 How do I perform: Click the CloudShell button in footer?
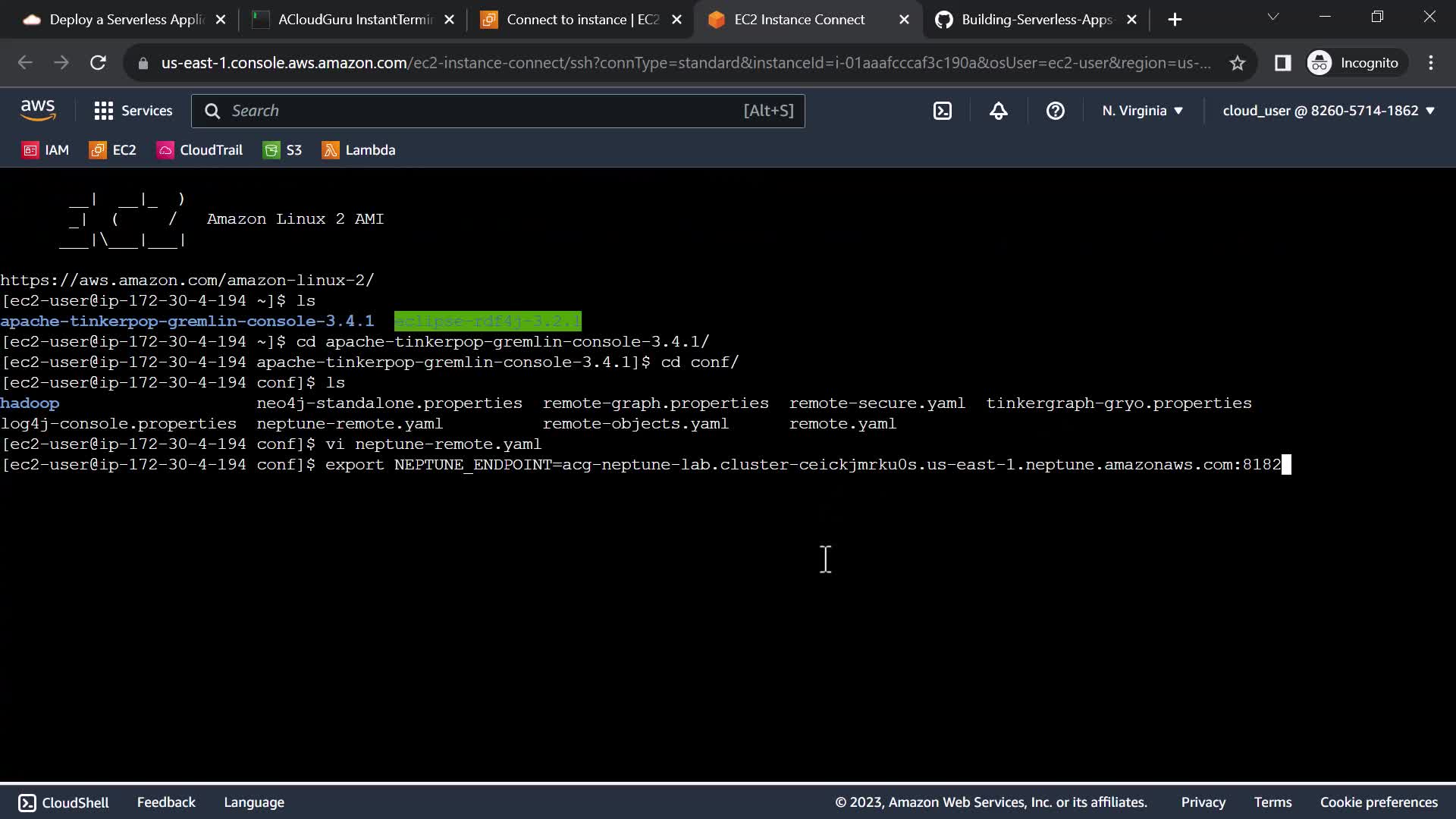[64, 802]
